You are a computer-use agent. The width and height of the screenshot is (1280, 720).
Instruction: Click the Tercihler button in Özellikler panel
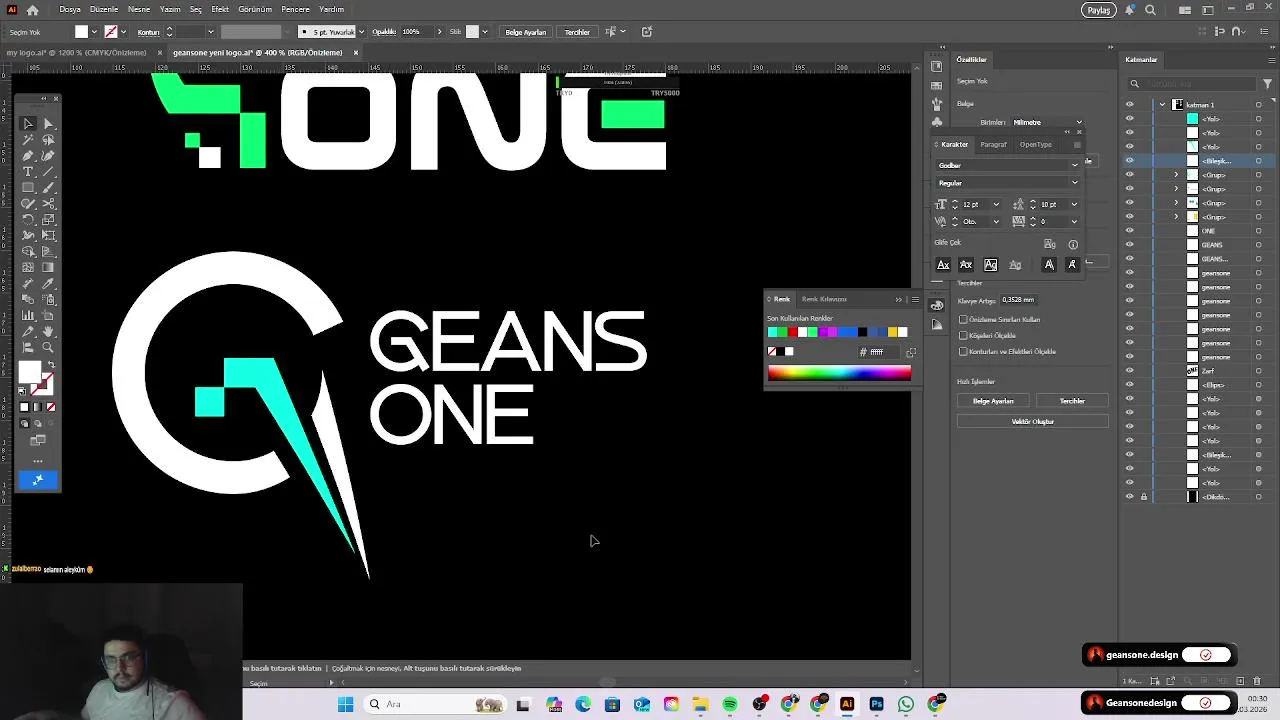pyautogui.click(x=1072, y=401)
